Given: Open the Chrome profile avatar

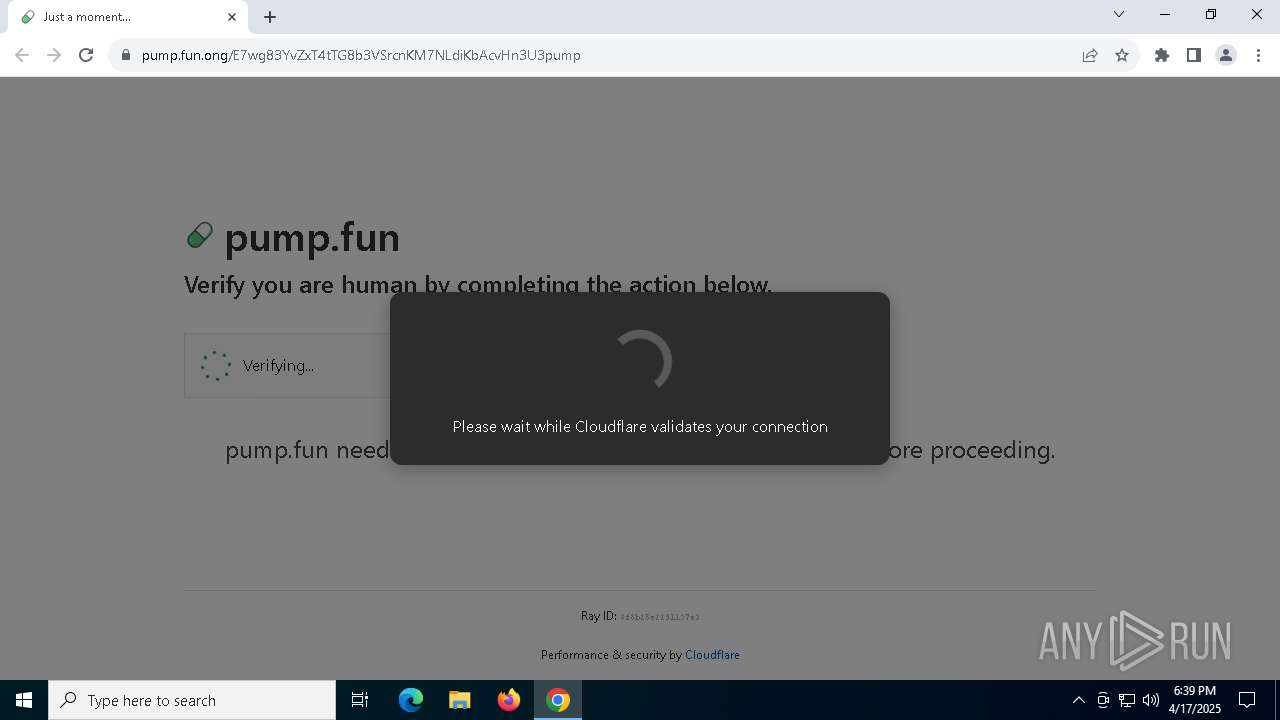Looking at the screenshot, I should pos(1226,55).
